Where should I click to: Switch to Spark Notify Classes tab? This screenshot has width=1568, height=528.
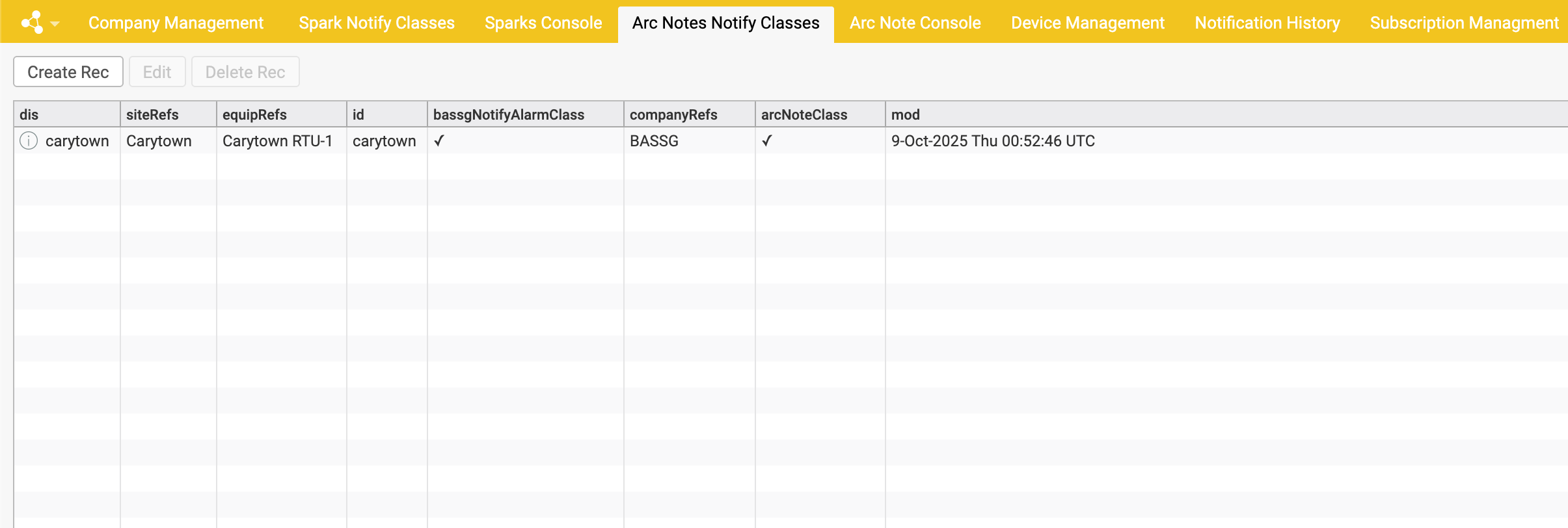[x=376, y=23]
